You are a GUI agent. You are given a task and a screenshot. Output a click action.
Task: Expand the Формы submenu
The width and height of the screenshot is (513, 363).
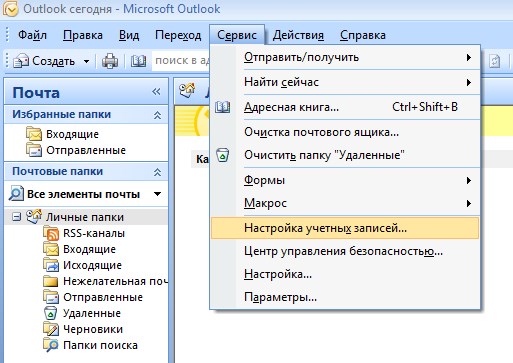tap(469, 180)
